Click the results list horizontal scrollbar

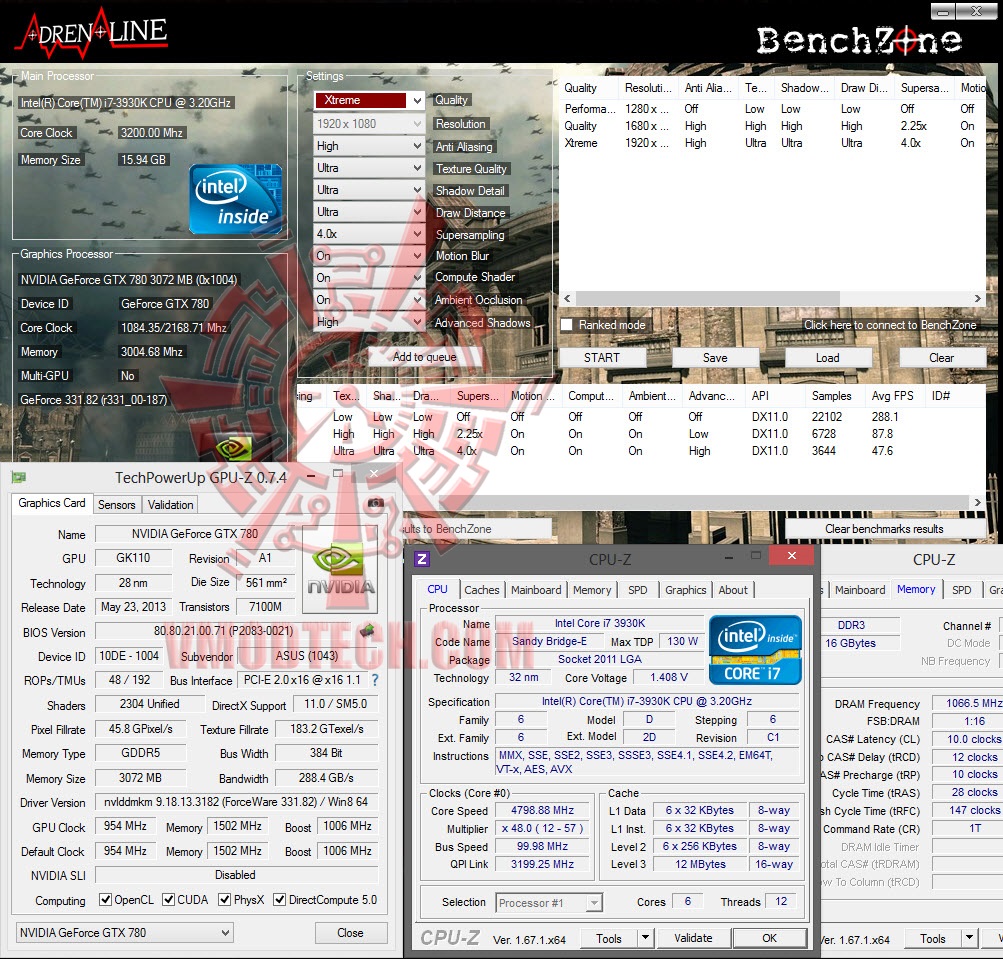click(x=707, y=299)
